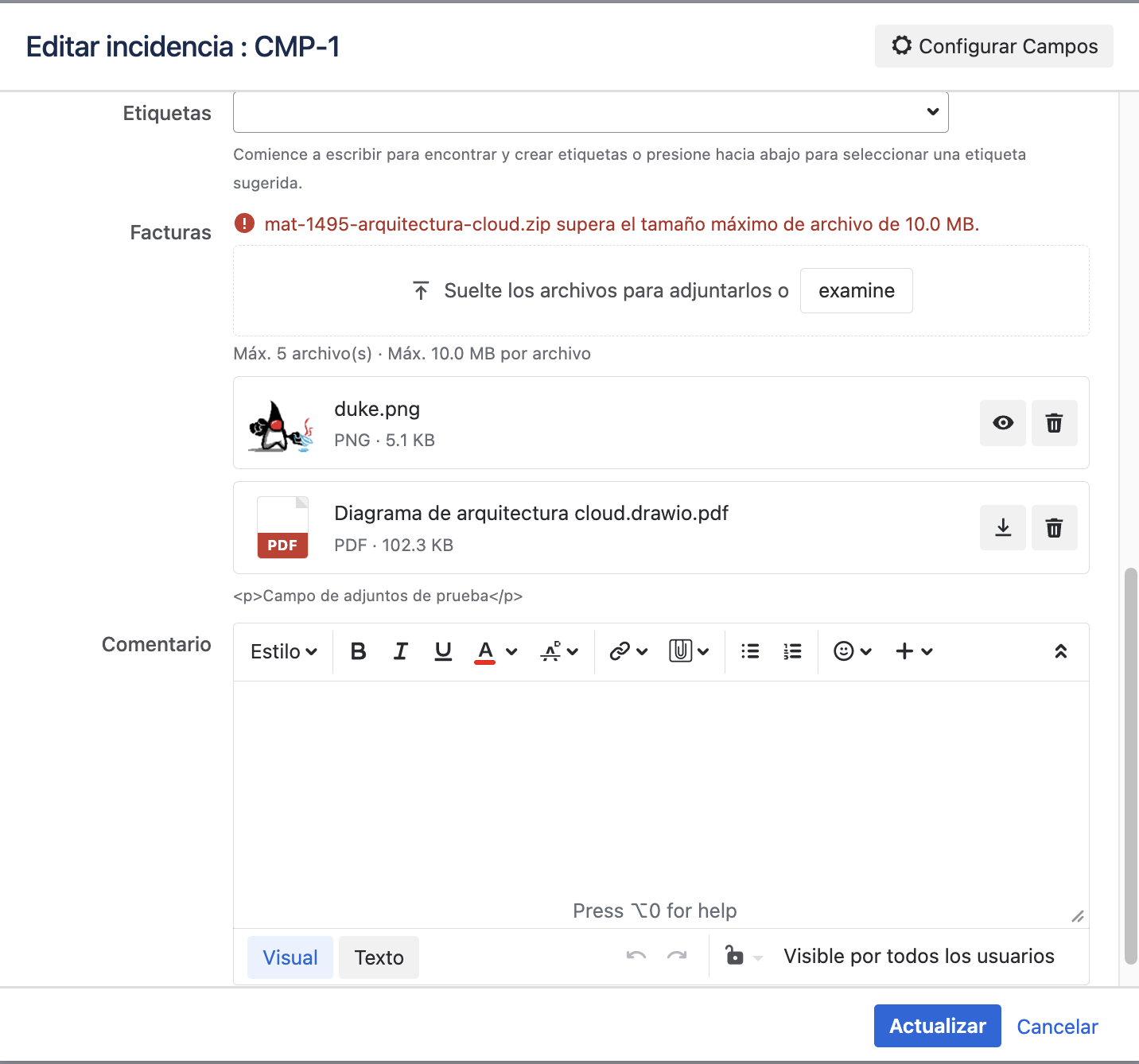This screenshot has height=1064, width=1139.
Task: Toggle underline formatting in the comment
Action: 443,651
